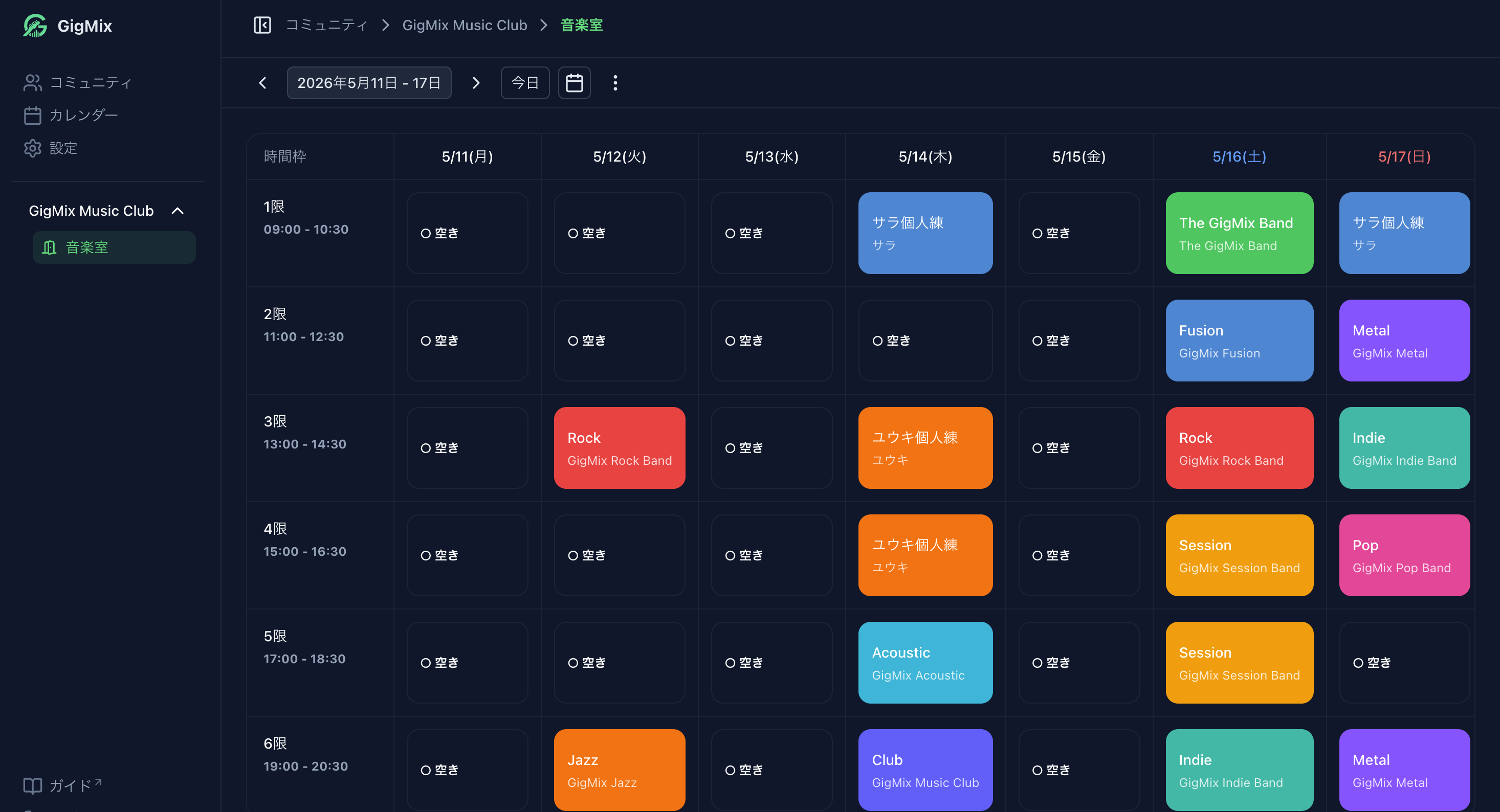Select empty slot 5/11(月) 2限

pyautogui.click(x=467, y=341)
